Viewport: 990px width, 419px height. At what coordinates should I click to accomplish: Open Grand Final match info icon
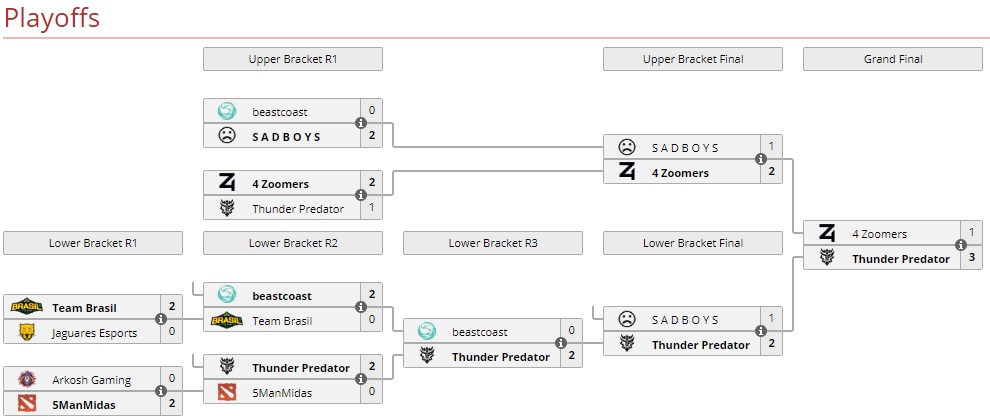[960, 246]
